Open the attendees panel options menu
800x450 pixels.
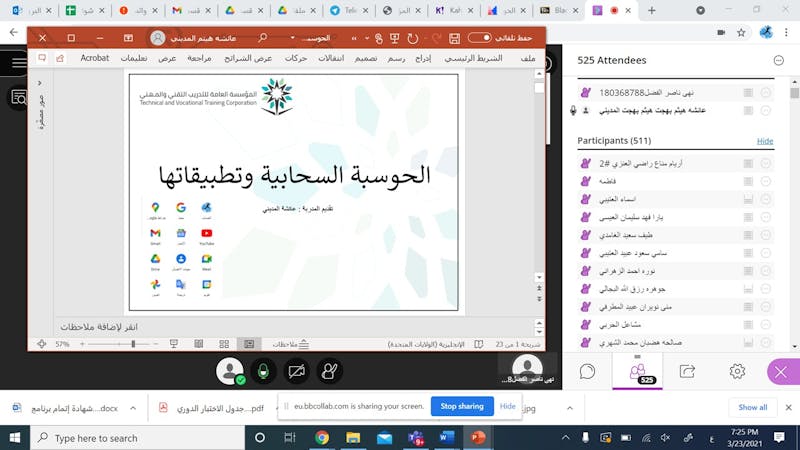click(779, 60)
